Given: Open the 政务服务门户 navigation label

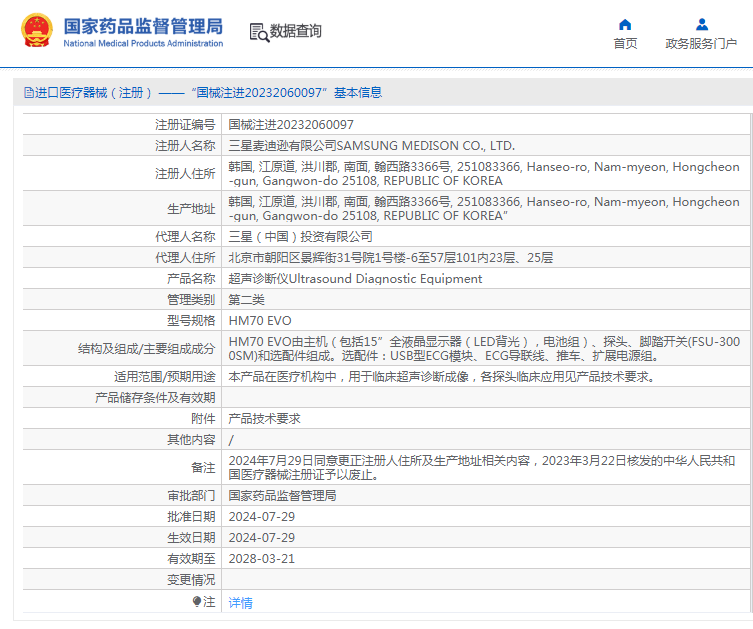Looking at the screenshot, I should [701, 44].
